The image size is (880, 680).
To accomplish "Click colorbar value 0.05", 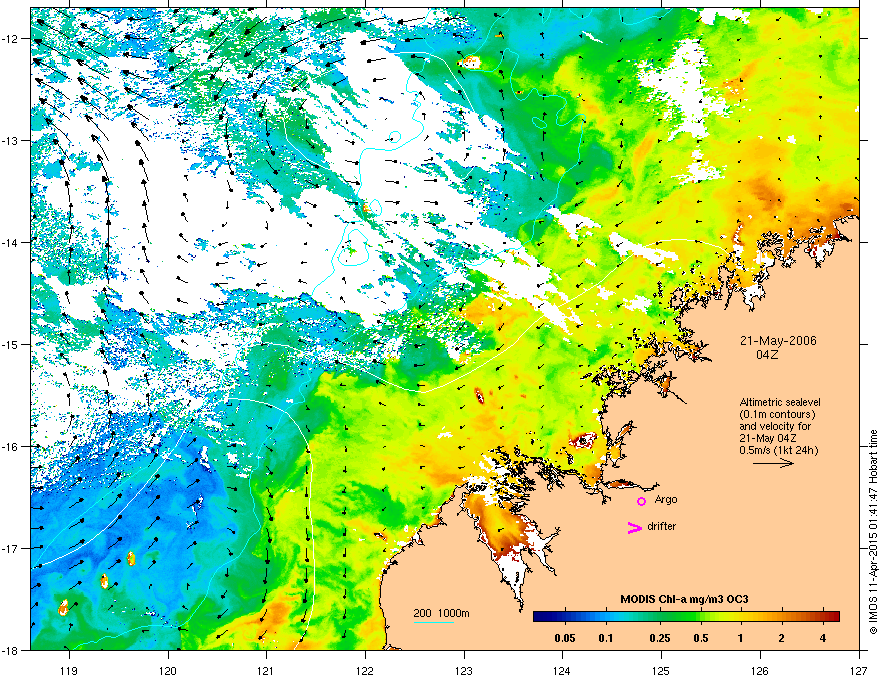I will pyautogui.click(x=565, y=638).
